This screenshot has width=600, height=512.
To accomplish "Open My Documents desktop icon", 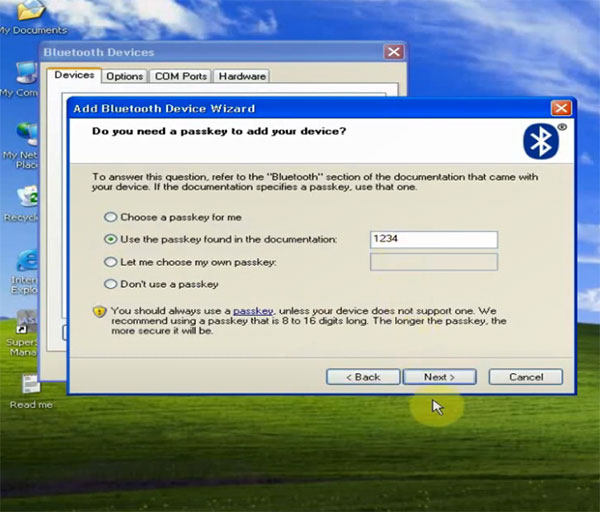I will coord(33,17).
